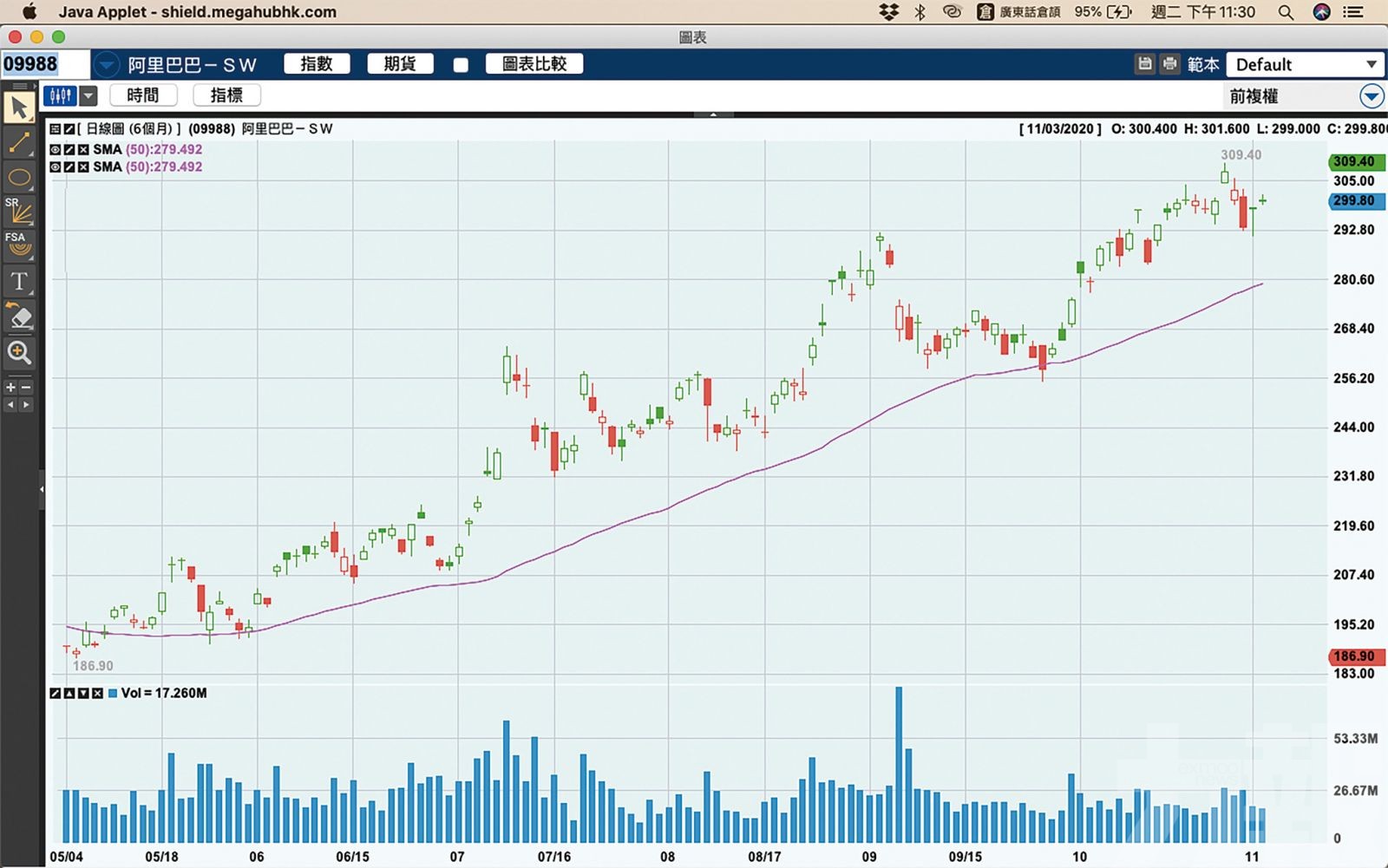Open the Default template dropdown

coord(1306,64)
